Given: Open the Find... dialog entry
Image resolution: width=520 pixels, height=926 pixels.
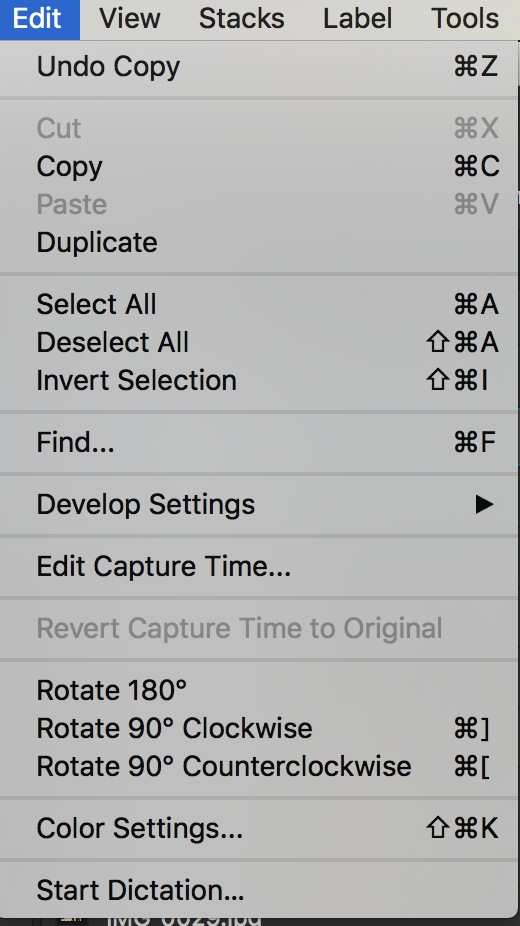Looking at the screenshot, I should (x=259, y=442).
